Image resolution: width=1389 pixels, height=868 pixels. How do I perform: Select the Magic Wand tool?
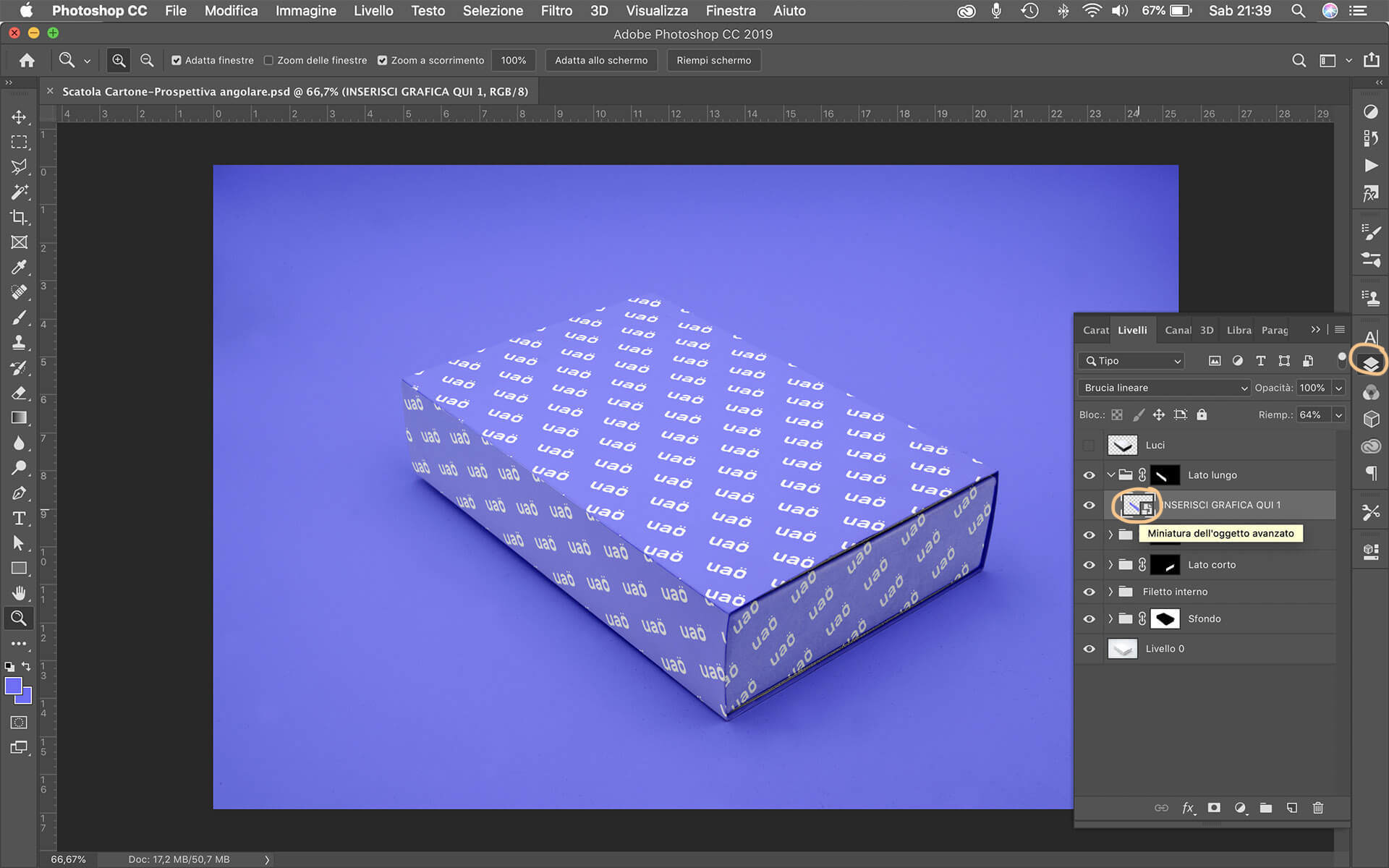pos(19,192)
